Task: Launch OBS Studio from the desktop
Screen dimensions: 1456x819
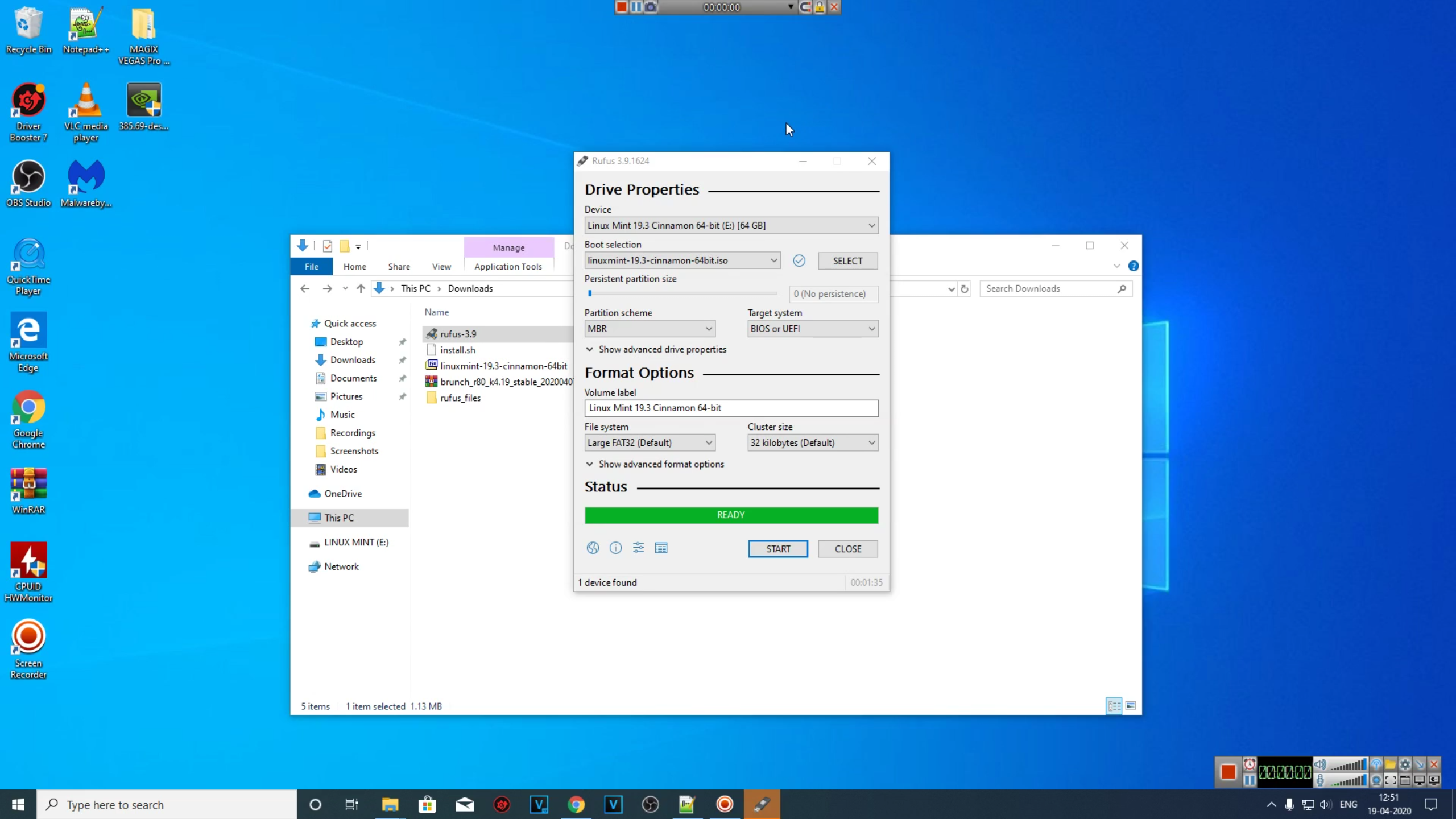Action: coord(28,176)
